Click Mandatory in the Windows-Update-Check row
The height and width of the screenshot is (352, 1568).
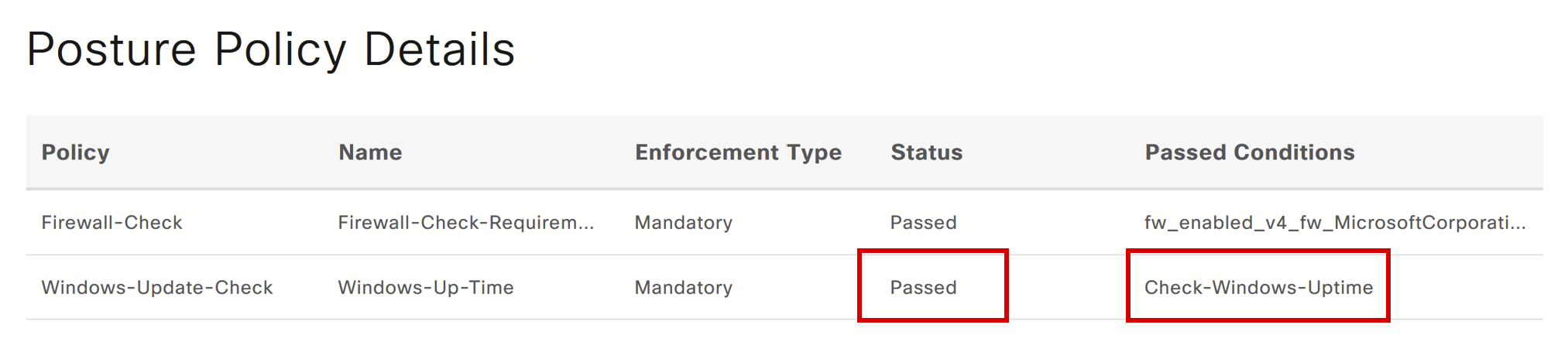683,288
